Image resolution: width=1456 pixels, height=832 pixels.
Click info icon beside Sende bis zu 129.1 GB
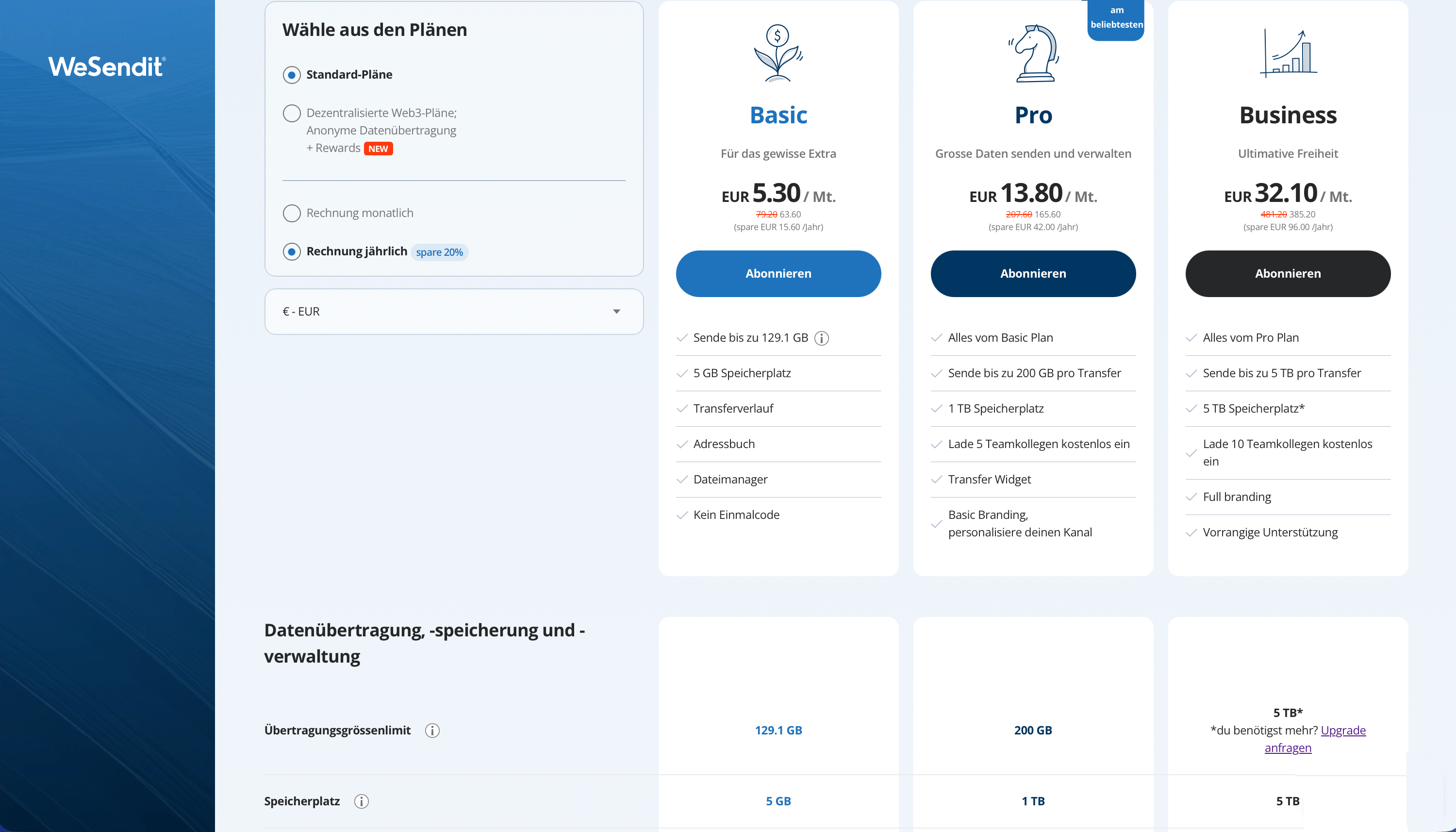click(x=821, y=338)
